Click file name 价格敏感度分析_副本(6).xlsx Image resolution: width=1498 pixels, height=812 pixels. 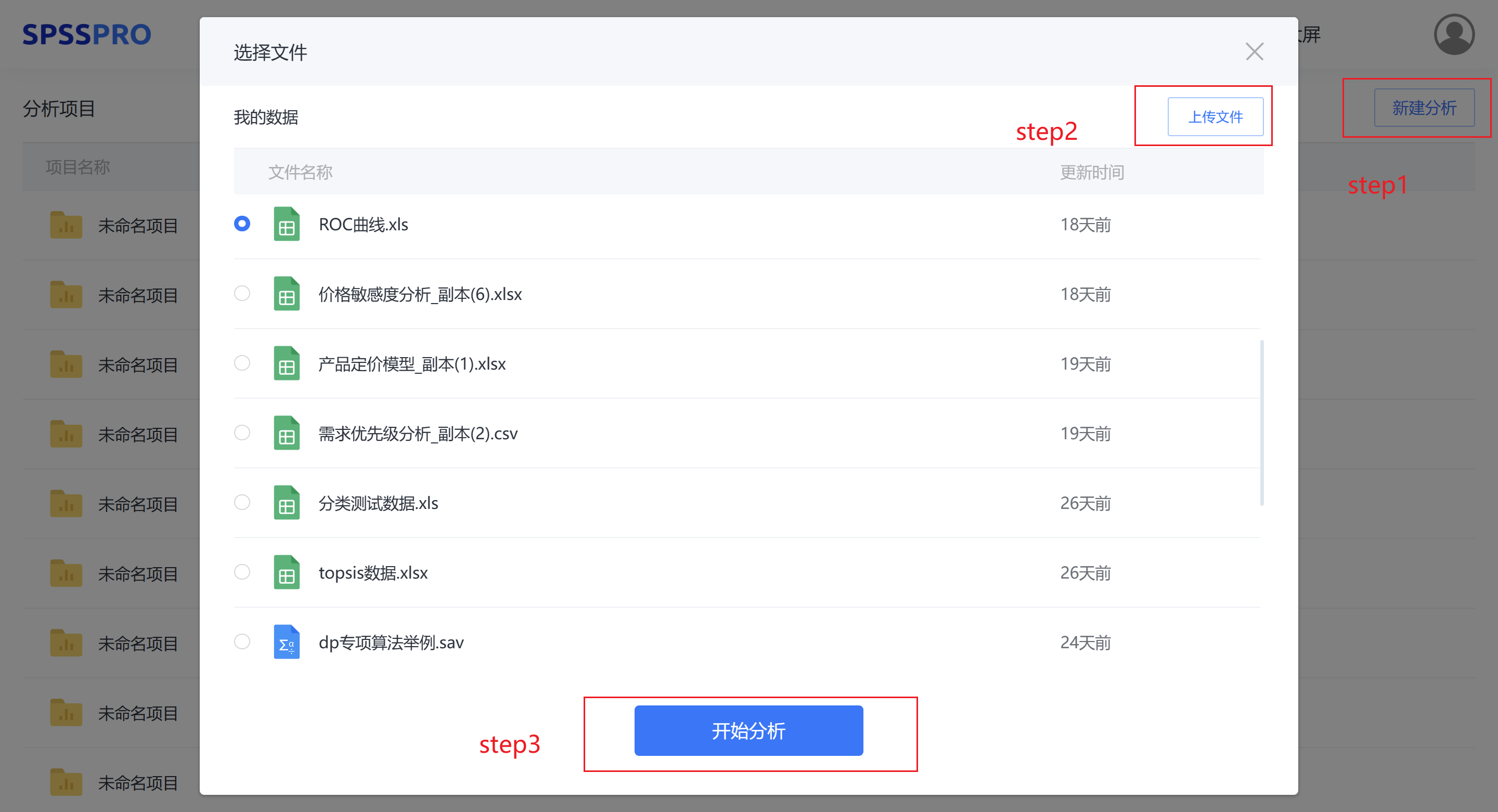pos(420,294)
